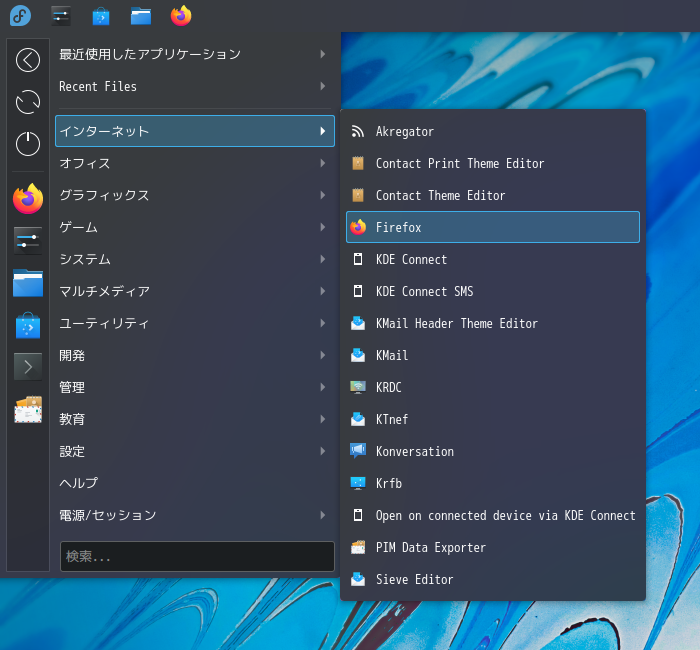This screenshot has height=650, width=700.
Task: Launch Firefox from the top panel
Action: [181, 16]
